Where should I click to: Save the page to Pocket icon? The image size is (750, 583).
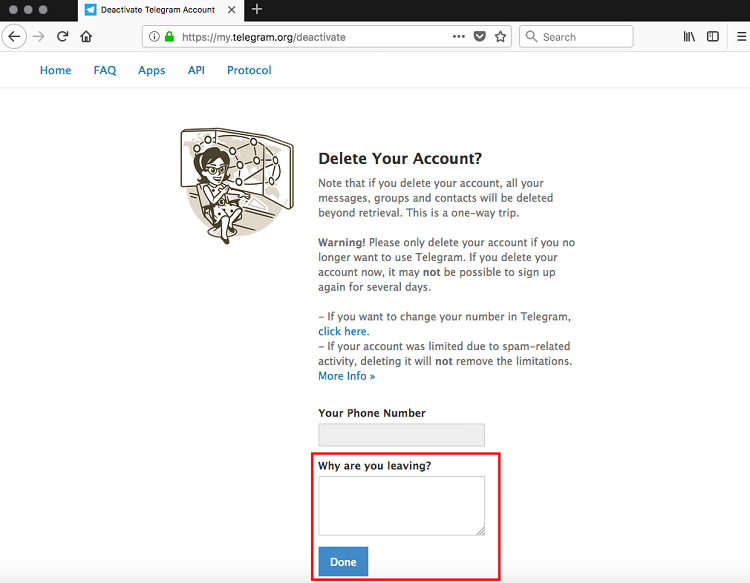point(480,37)
